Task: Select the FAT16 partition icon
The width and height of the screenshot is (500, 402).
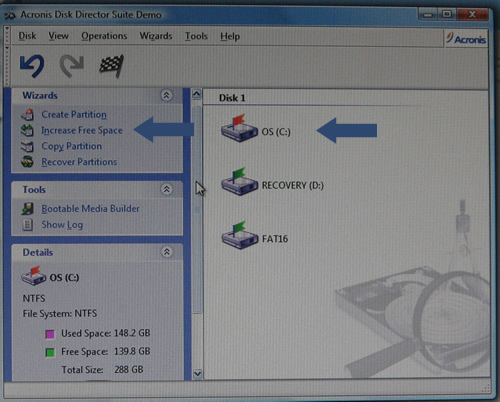Action: pyautogui.click(x=240, y=235)
